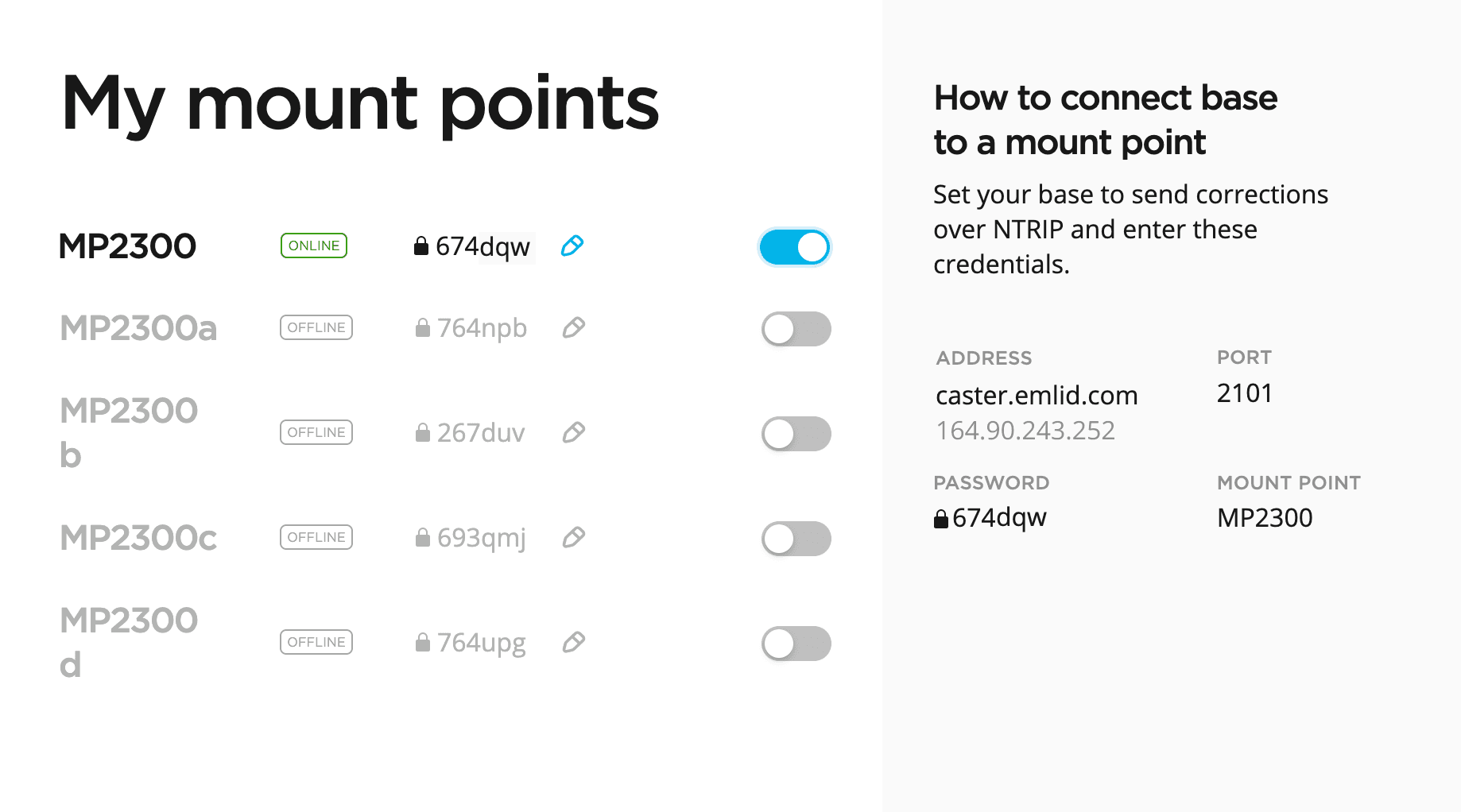Edit the MP2300a mount point password
This screenshot has height=812, width=1461.
click(574, 327)
